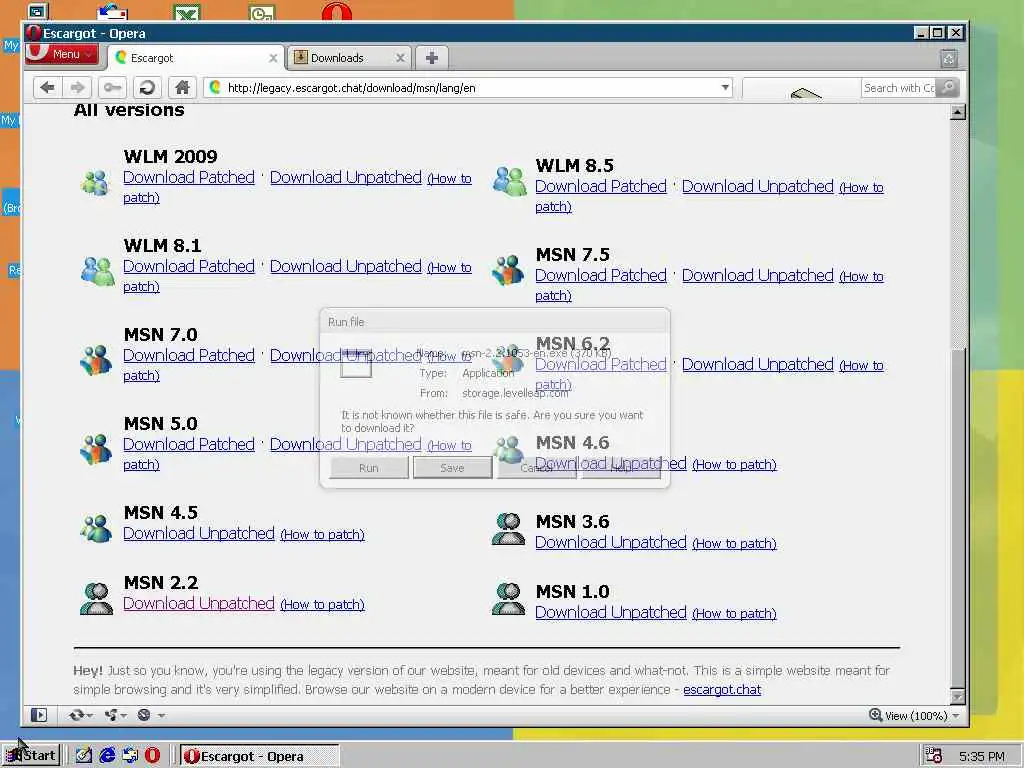This screenshot has height=768, width=1024.
Task: Close the Downloads tab
Action: coord(400,58)
